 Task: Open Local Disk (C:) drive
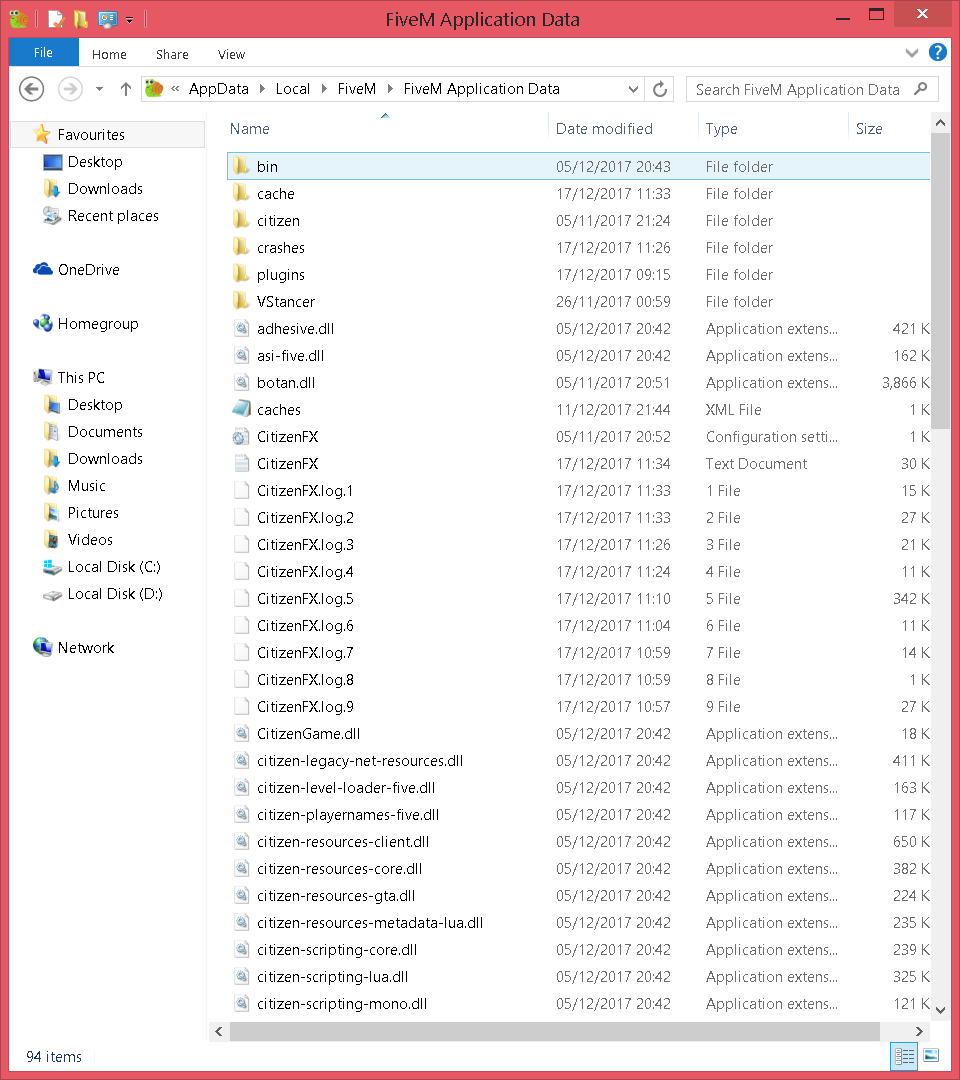(102, 566)
